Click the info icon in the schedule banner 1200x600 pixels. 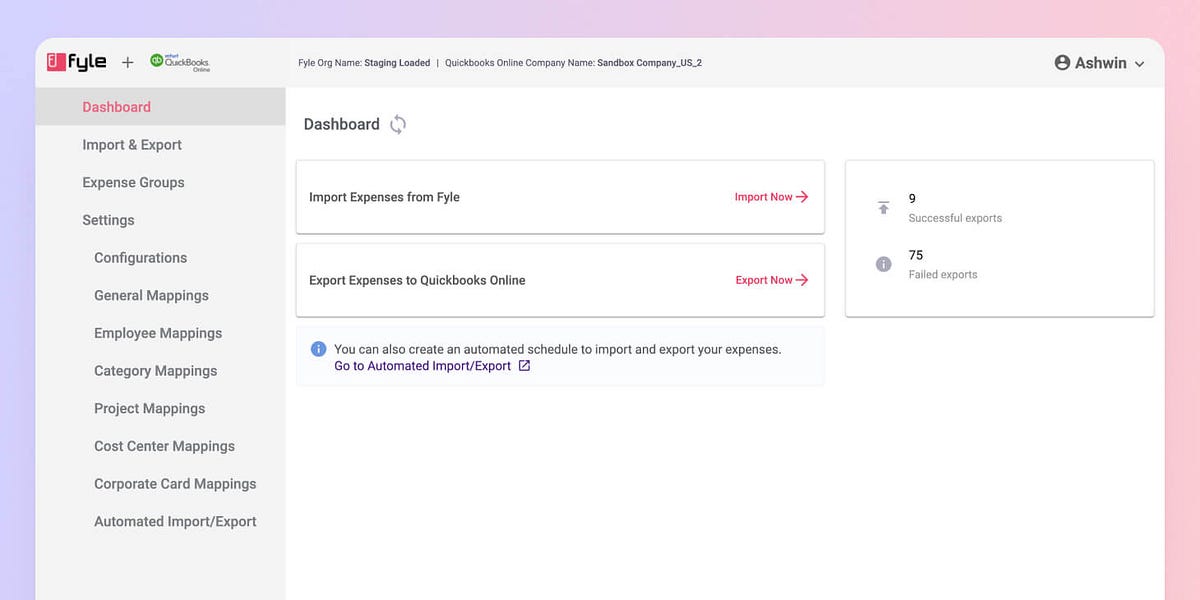[x=318, y=348]
